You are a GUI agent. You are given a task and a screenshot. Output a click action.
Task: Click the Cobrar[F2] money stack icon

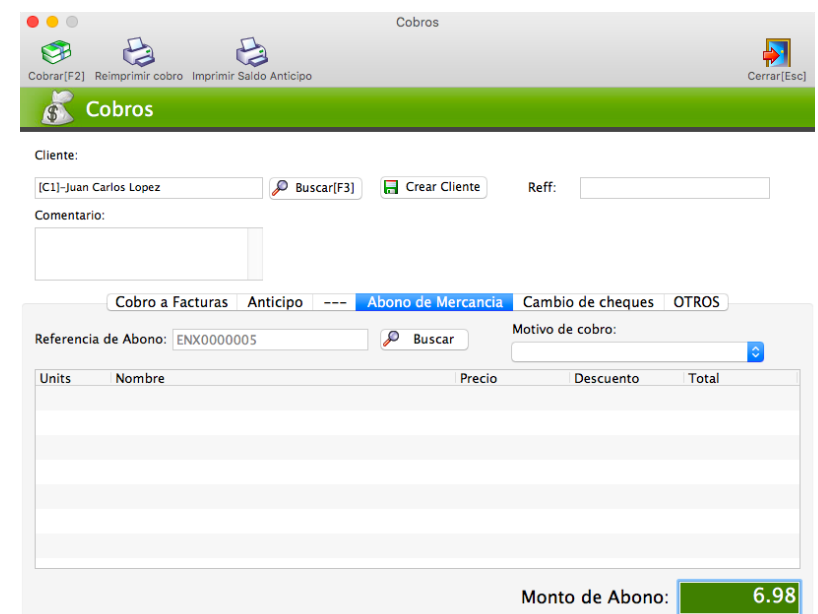click(56, 52)
